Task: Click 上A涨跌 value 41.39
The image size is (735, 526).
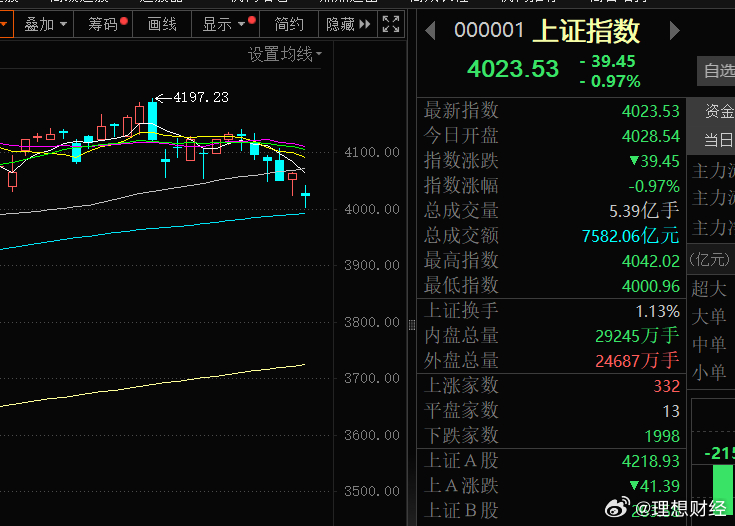Action: 654,486
